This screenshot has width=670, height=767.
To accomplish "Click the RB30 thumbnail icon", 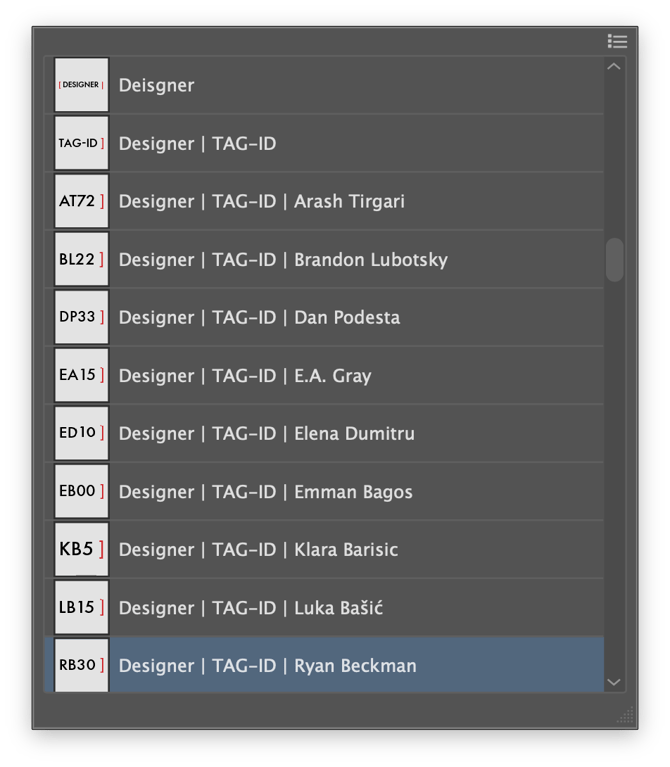I will (x=81, y=665).
